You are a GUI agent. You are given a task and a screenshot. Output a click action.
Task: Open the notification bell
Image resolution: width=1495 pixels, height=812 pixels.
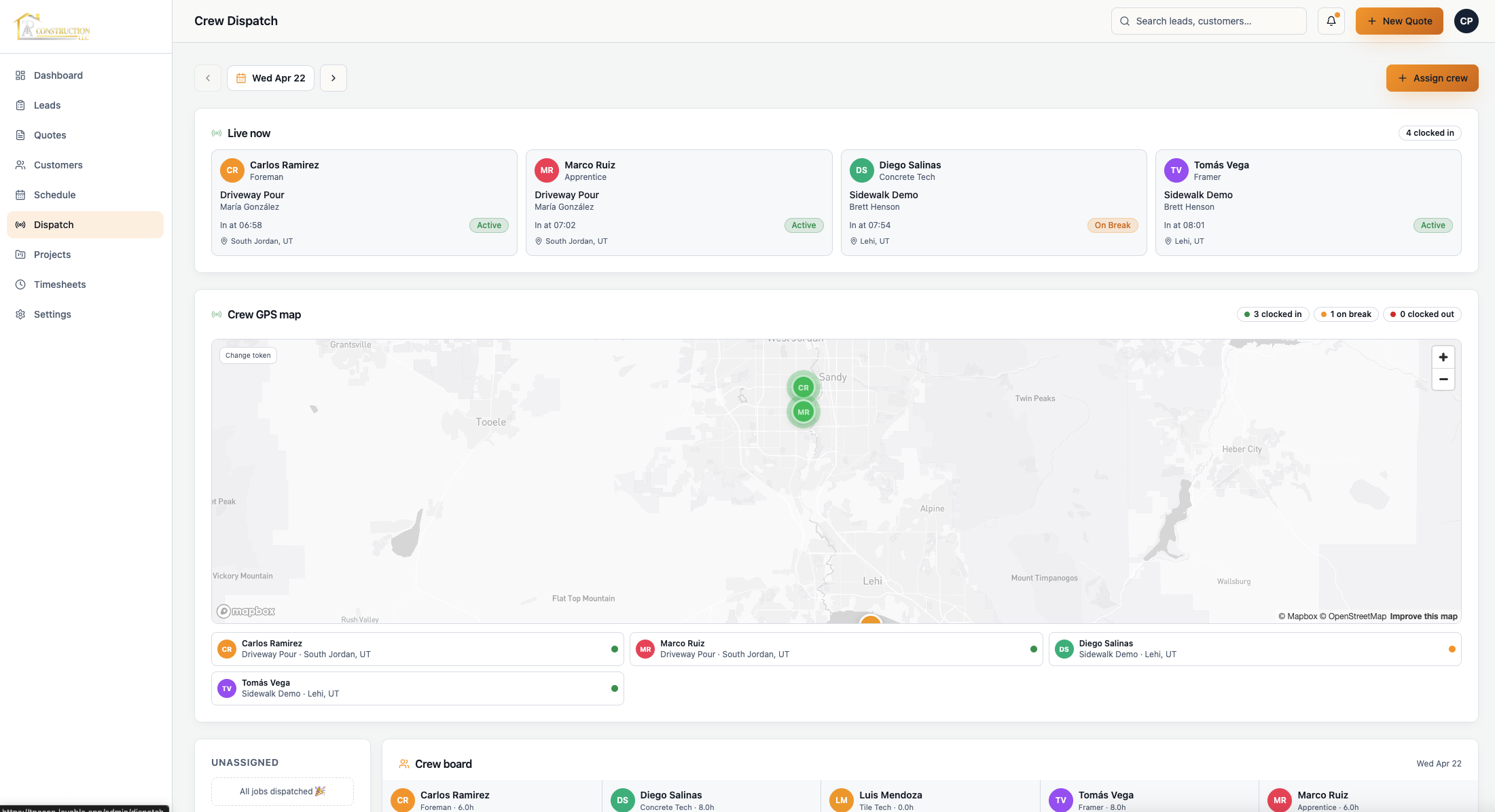pos(1331,20)
